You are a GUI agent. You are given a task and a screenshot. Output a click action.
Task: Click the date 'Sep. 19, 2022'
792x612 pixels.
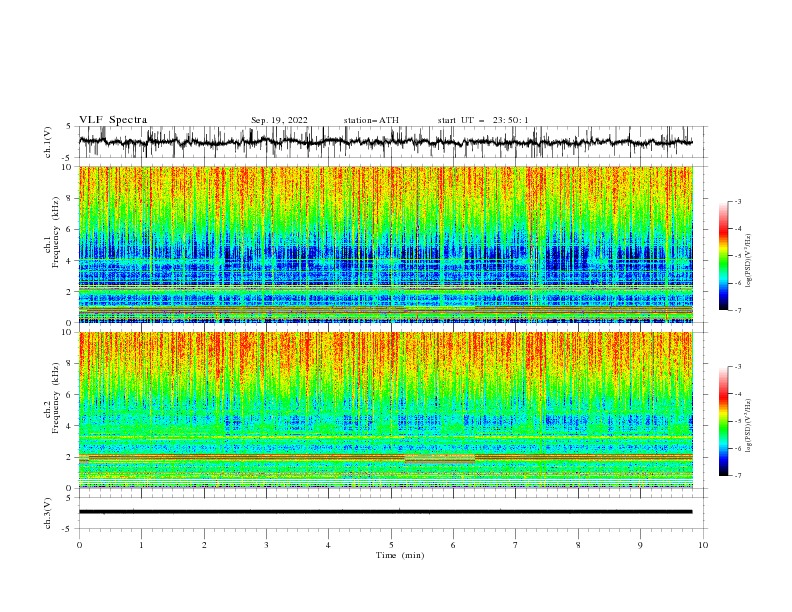click(x=279, y=120)
